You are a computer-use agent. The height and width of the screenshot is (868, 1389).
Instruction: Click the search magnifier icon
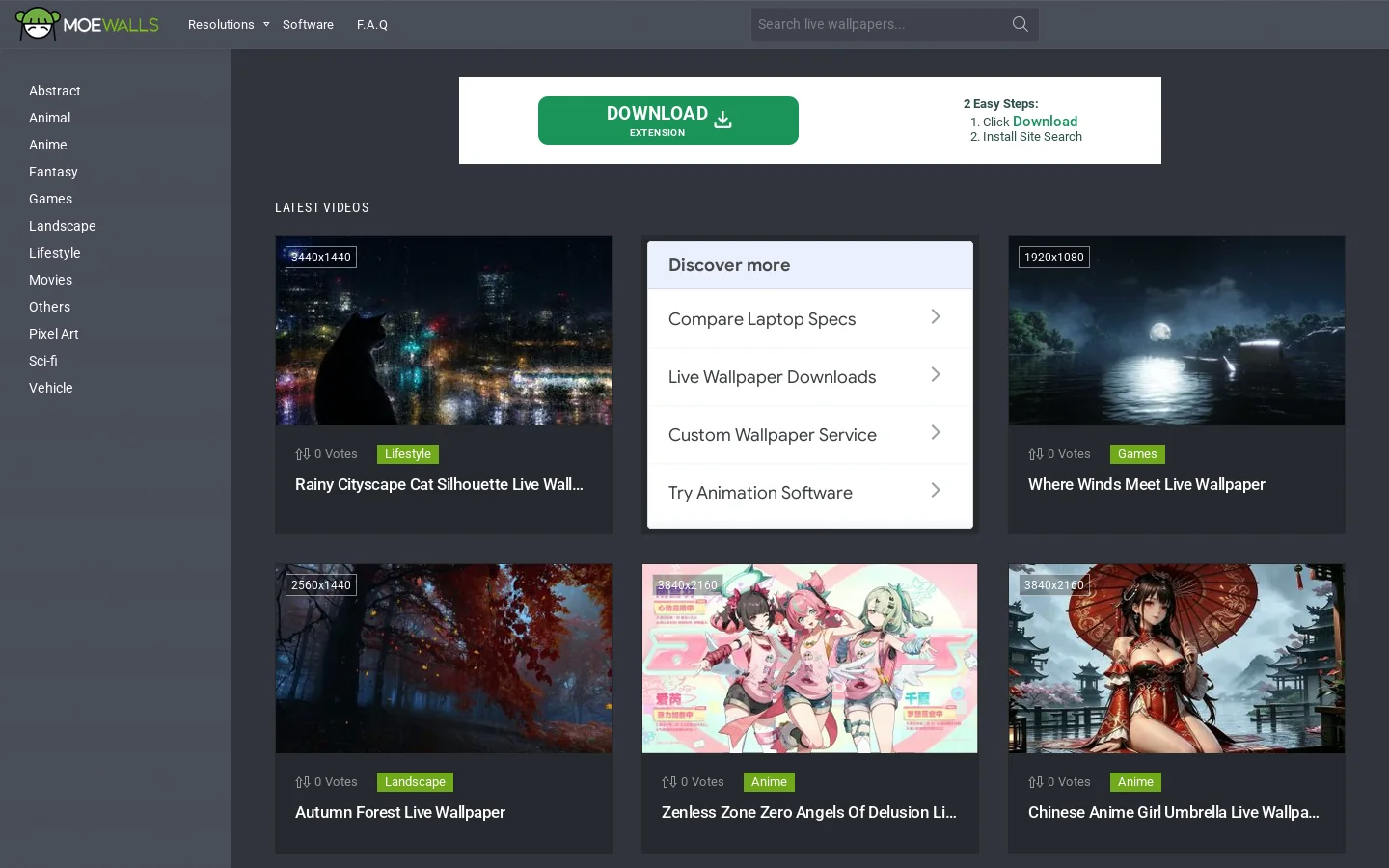click(x=1020, y=24)
